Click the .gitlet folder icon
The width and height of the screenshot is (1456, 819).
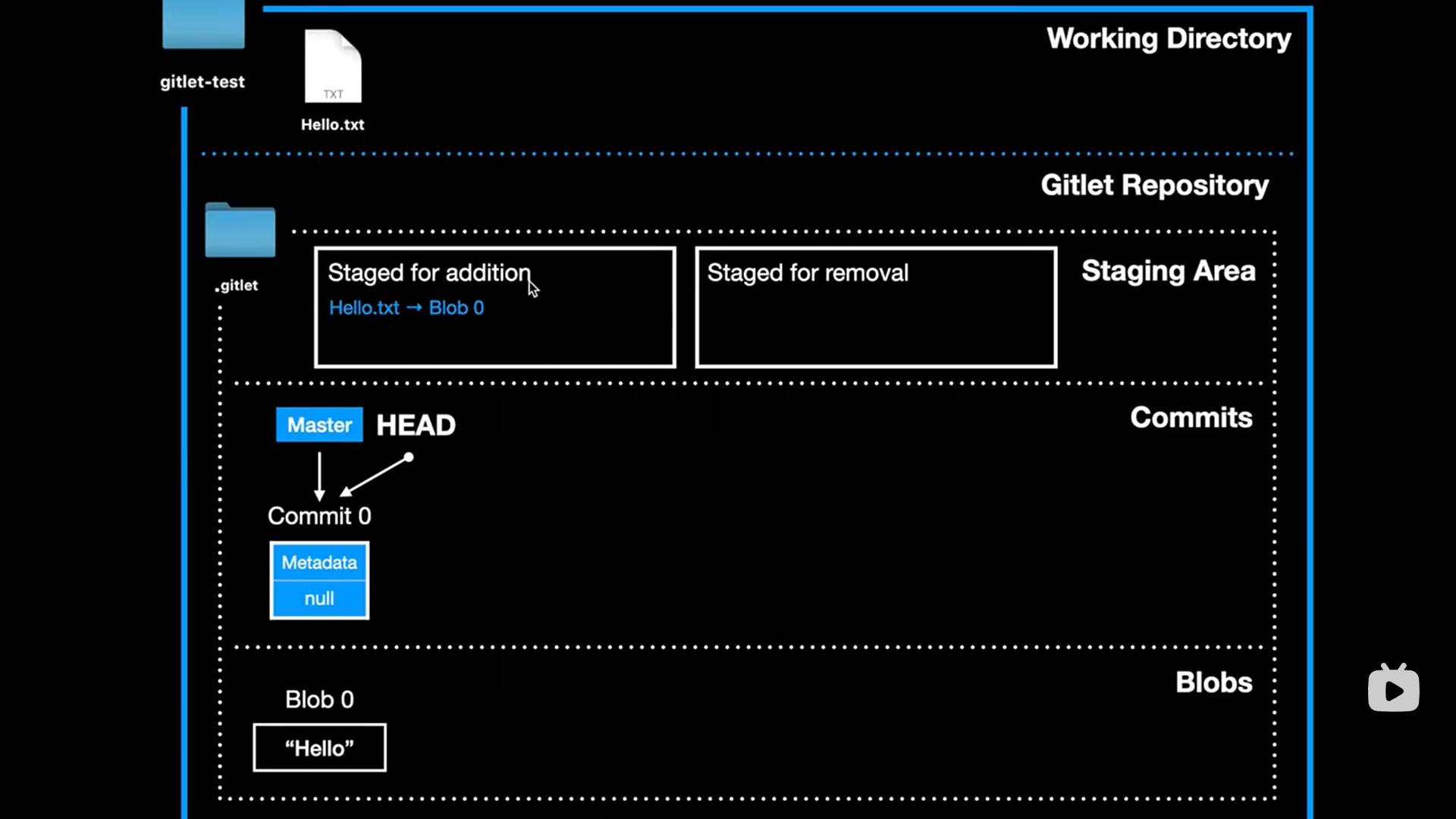[x=240, y=231]
